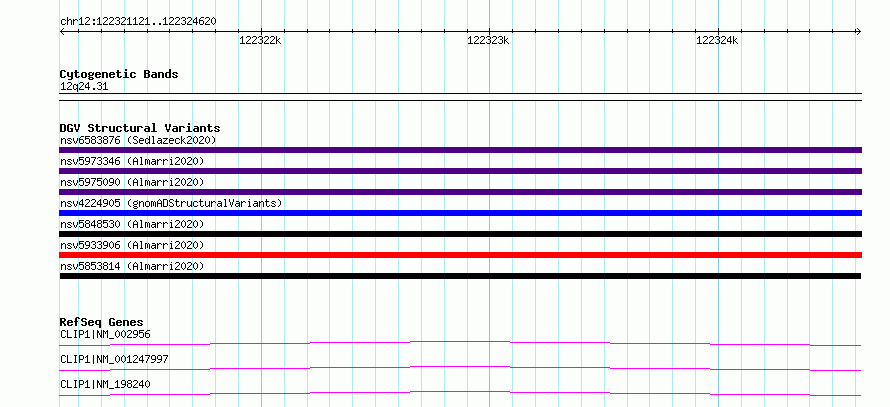Open gene label CLIP1|NM_001247997

tap(114, 359)
